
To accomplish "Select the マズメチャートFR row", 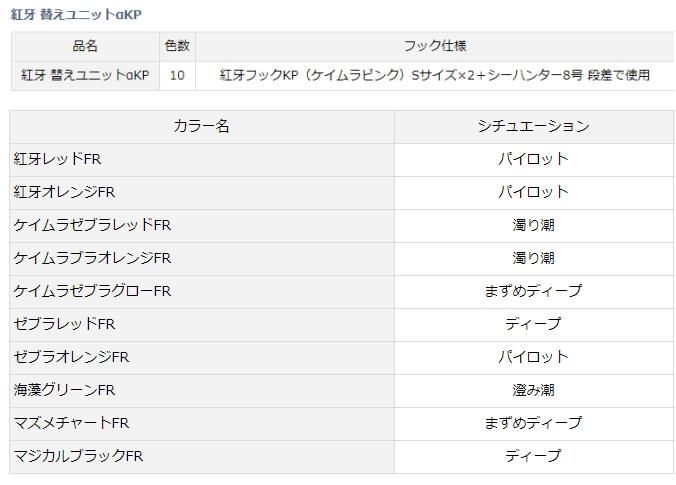I will coord(72,423).
